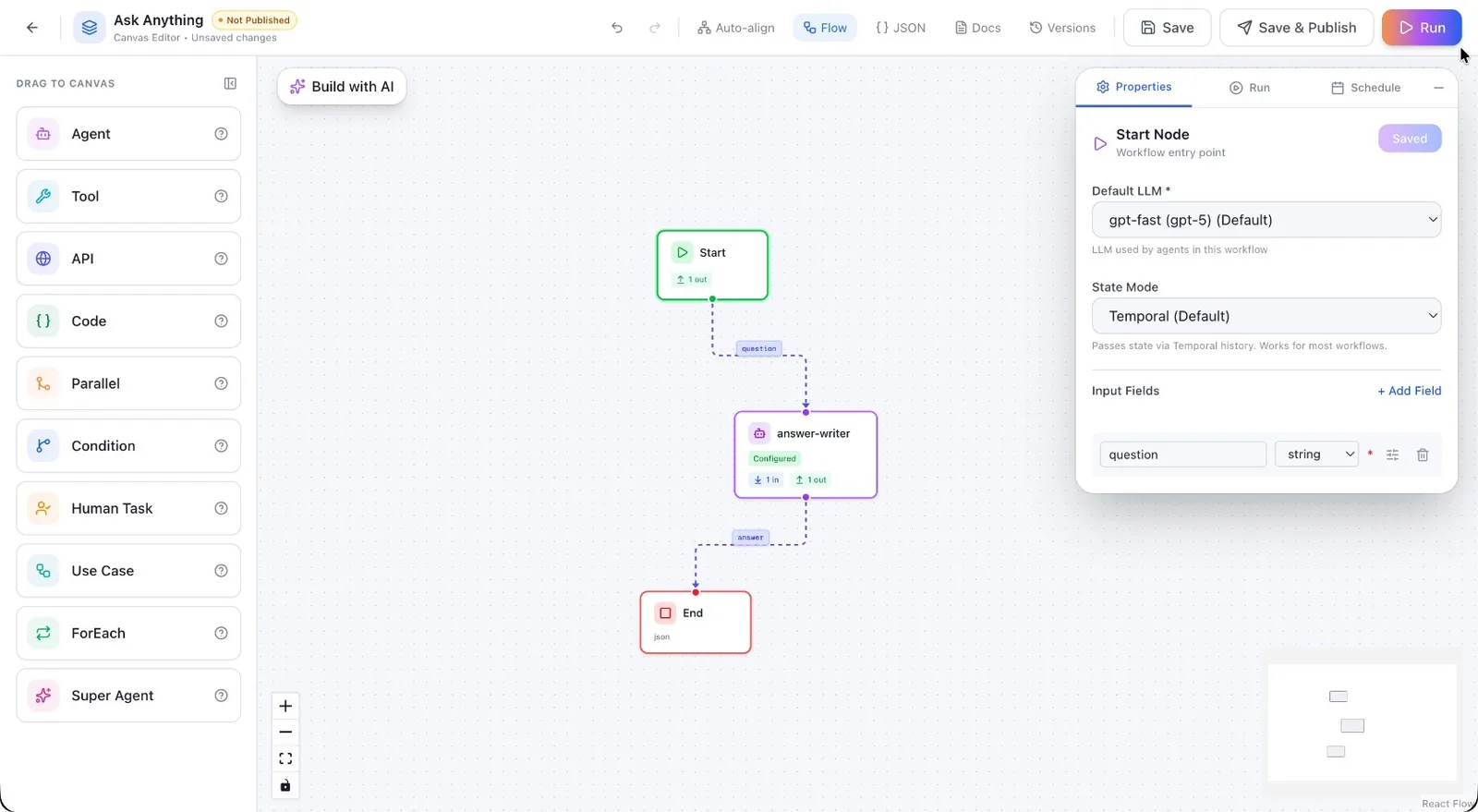
Task: Open help for the Use Case node
Action: pos(221,571)
